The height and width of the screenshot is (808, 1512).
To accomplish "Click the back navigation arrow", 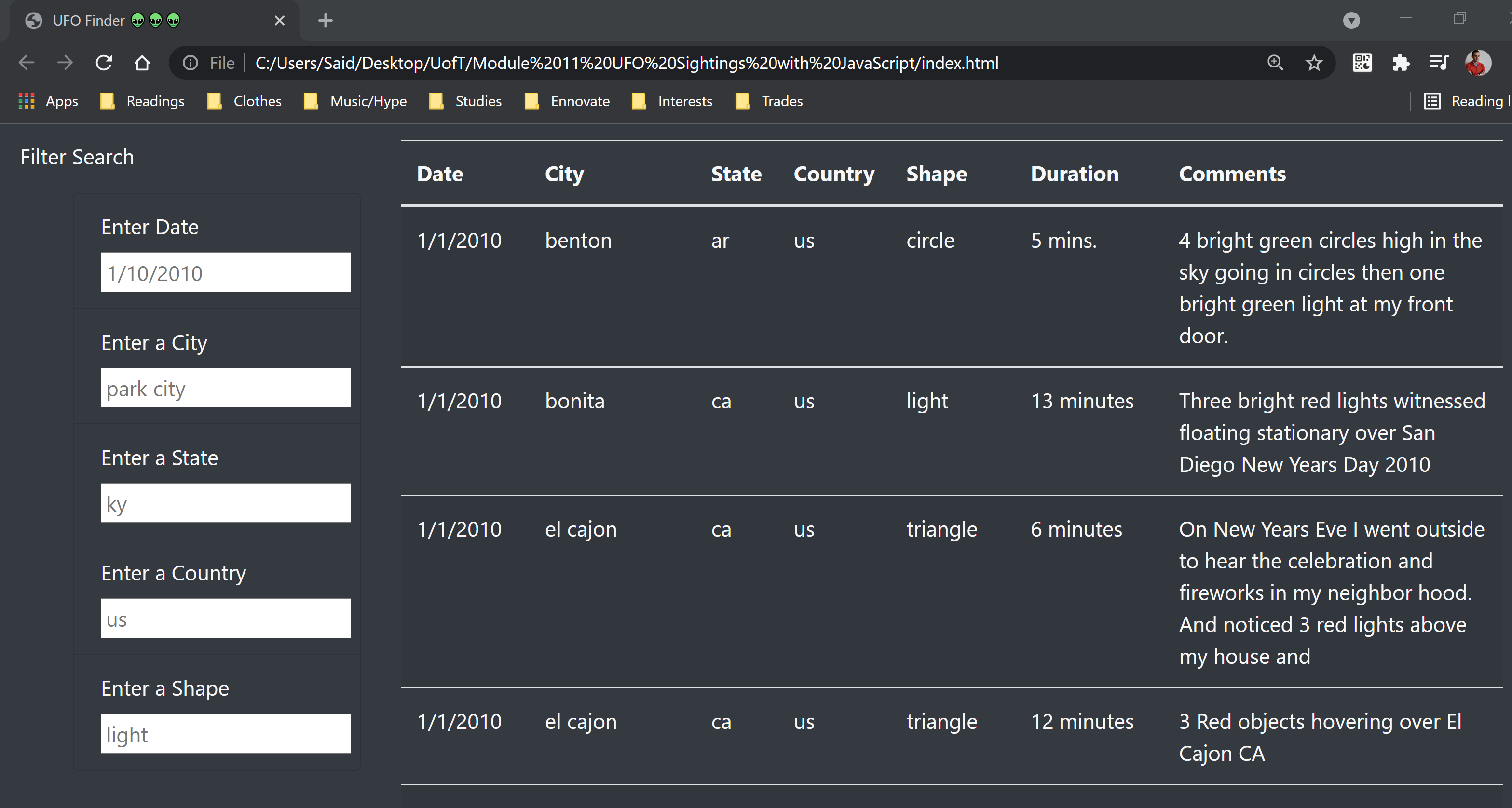I will (x=26, y=63).
